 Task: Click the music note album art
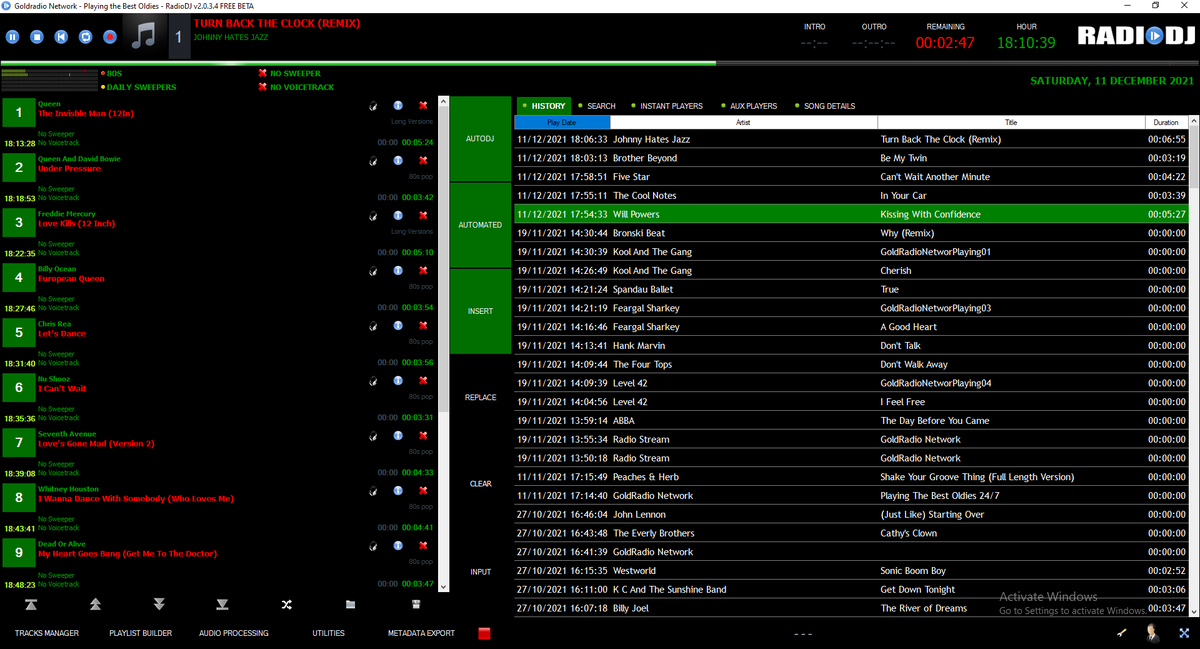146,37
